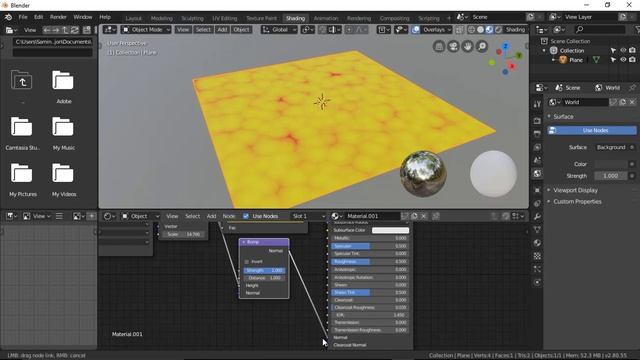
Task: Click the viewport Select menu button
Action: tap(203, 30)
